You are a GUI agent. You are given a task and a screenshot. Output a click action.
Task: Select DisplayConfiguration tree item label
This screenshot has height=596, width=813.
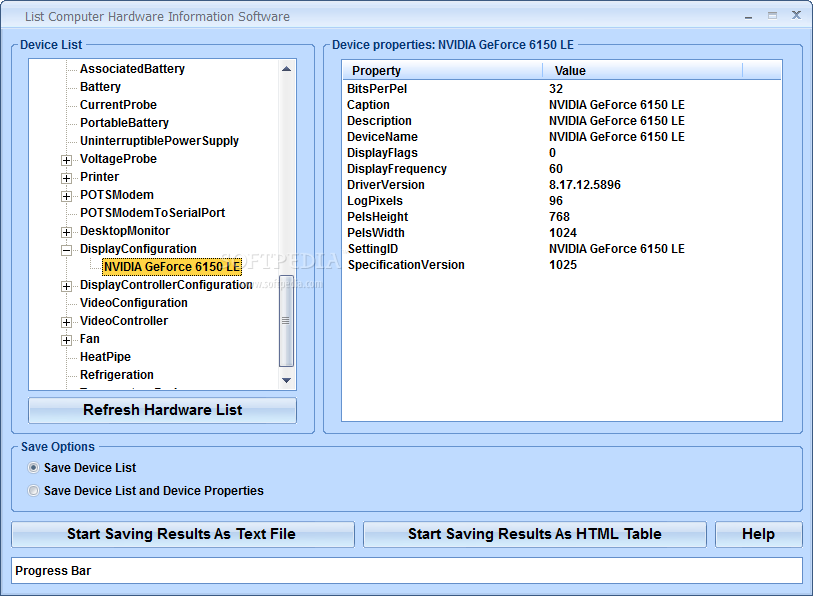point(138,248)
